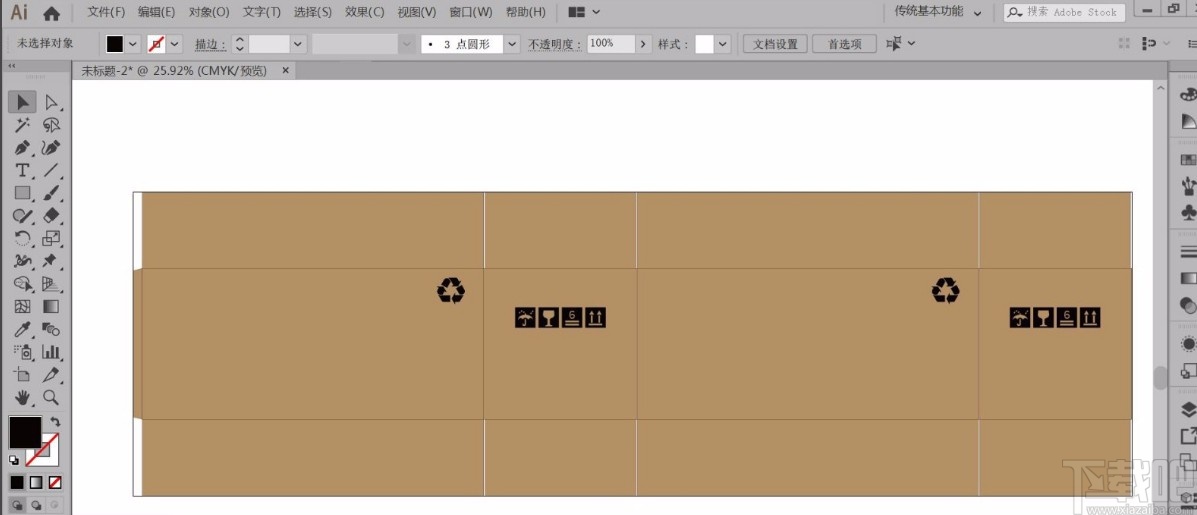Screen dimensions: 1197x515
Task: Open the Layers panel icon
Action: 1188,410
